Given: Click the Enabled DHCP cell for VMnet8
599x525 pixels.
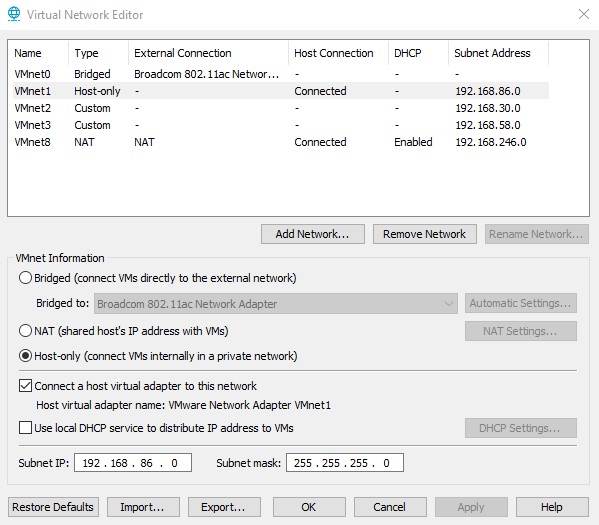Looking at the screenshot, I should point(413,142).
